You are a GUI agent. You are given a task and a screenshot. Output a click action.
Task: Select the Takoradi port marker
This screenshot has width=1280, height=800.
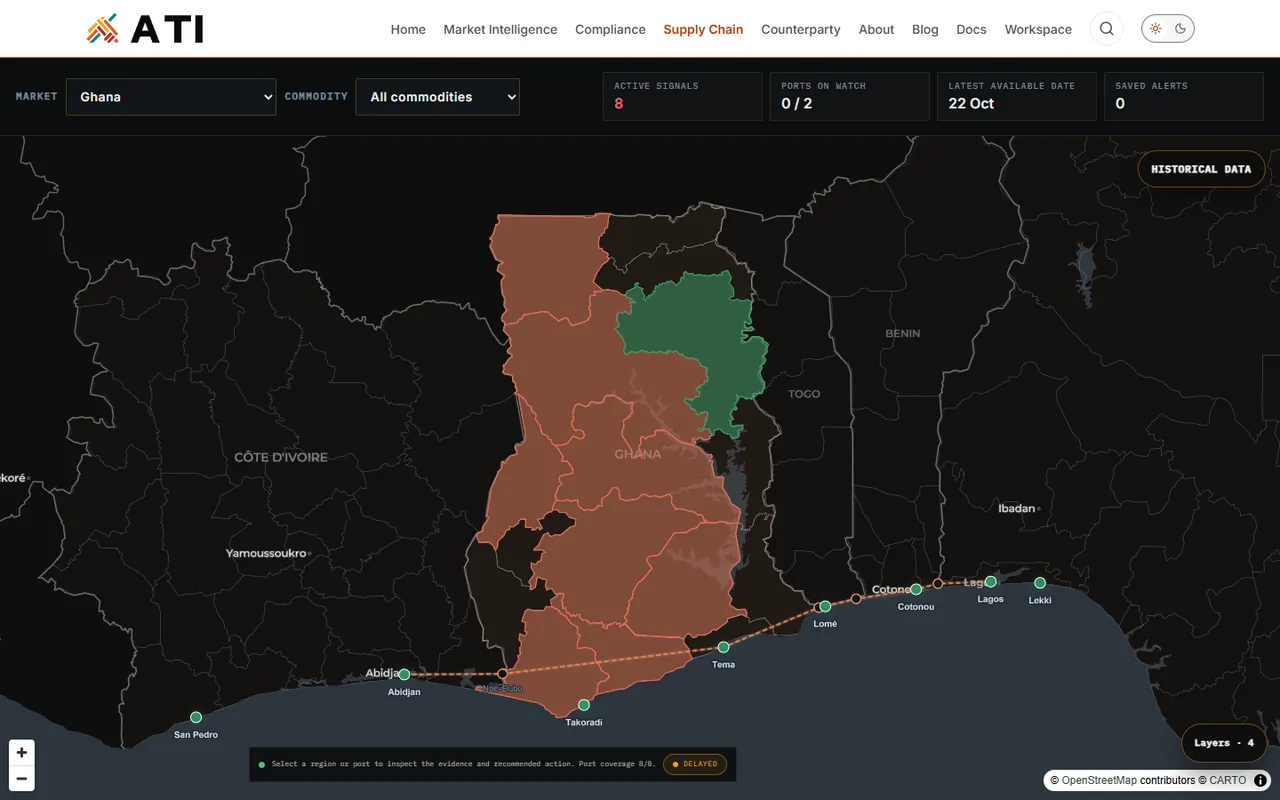tap(584, 705)
